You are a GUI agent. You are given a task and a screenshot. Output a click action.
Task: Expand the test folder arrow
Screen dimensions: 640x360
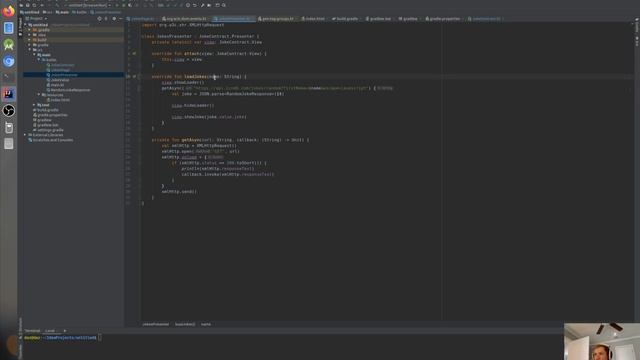click(x=34, y=105)
